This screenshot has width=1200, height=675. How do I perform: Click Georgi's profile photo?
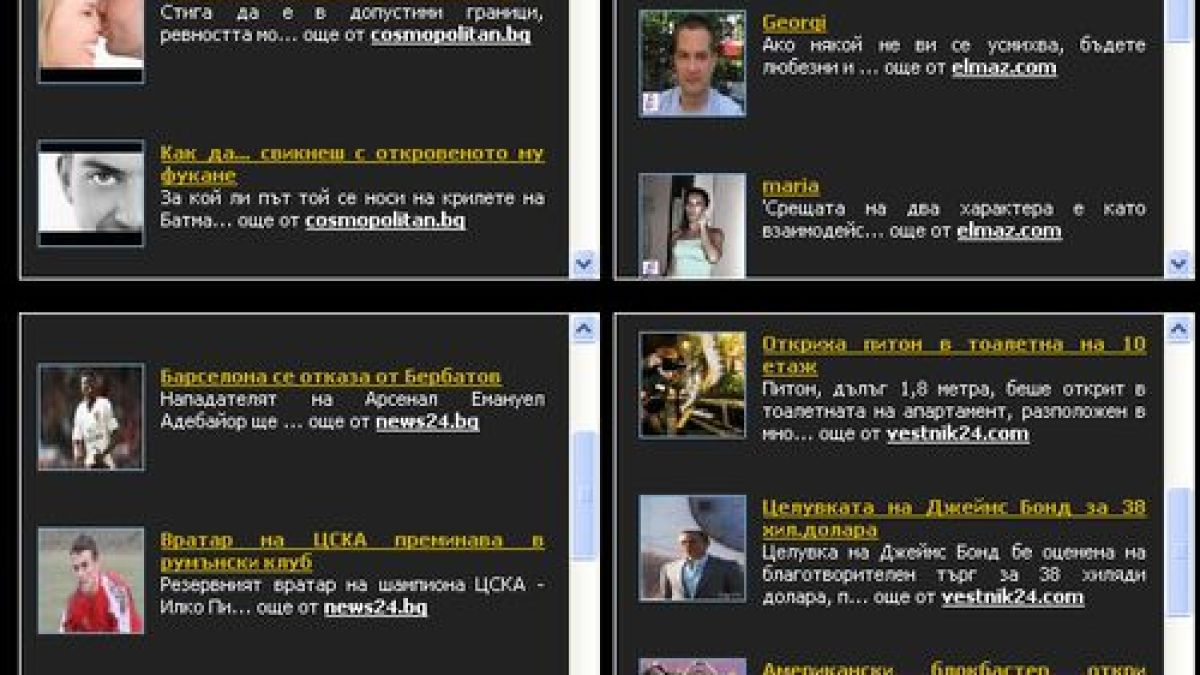click(x=692, y=64)
